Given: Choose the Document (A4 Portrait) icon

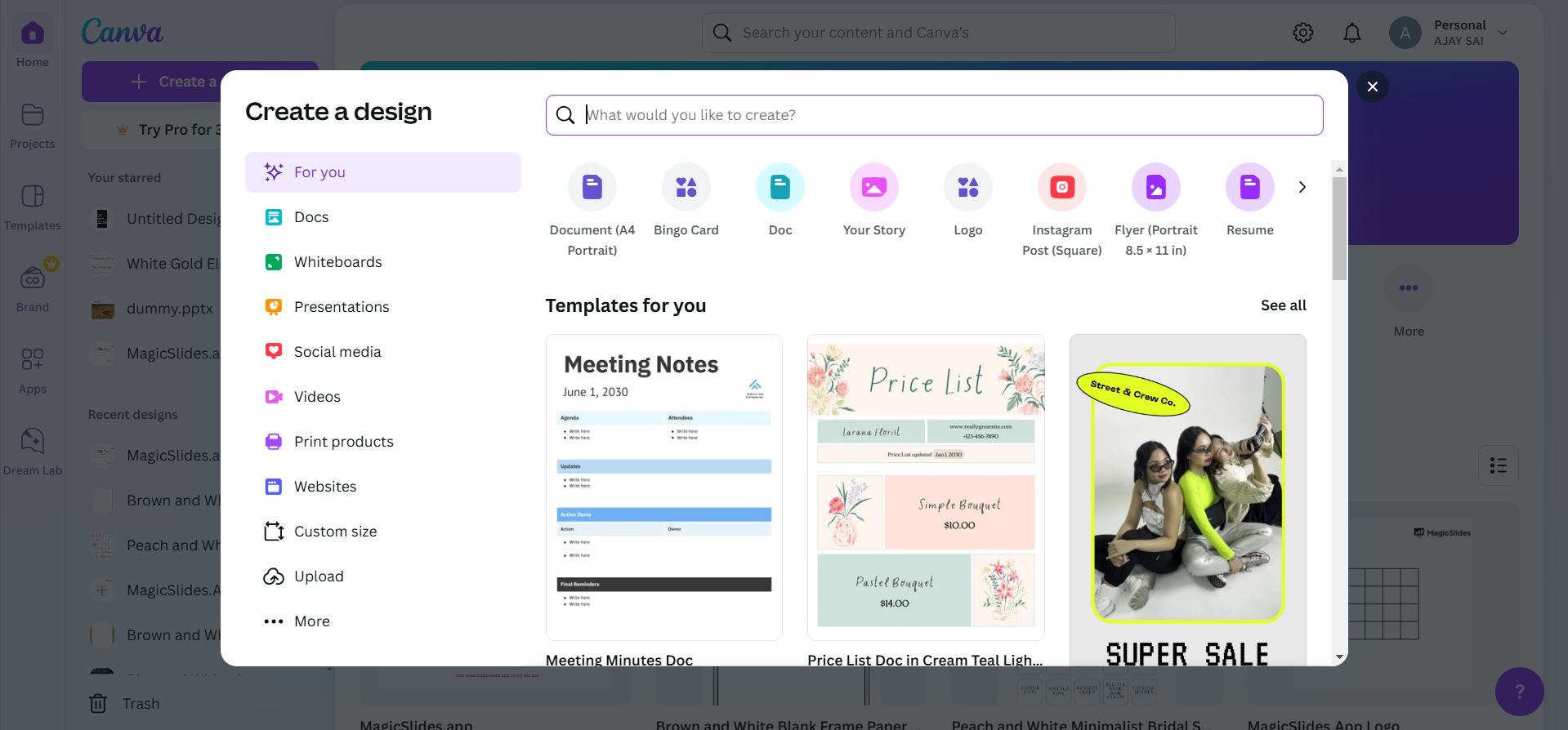Looking at the screenshot, I should (592, 187).
